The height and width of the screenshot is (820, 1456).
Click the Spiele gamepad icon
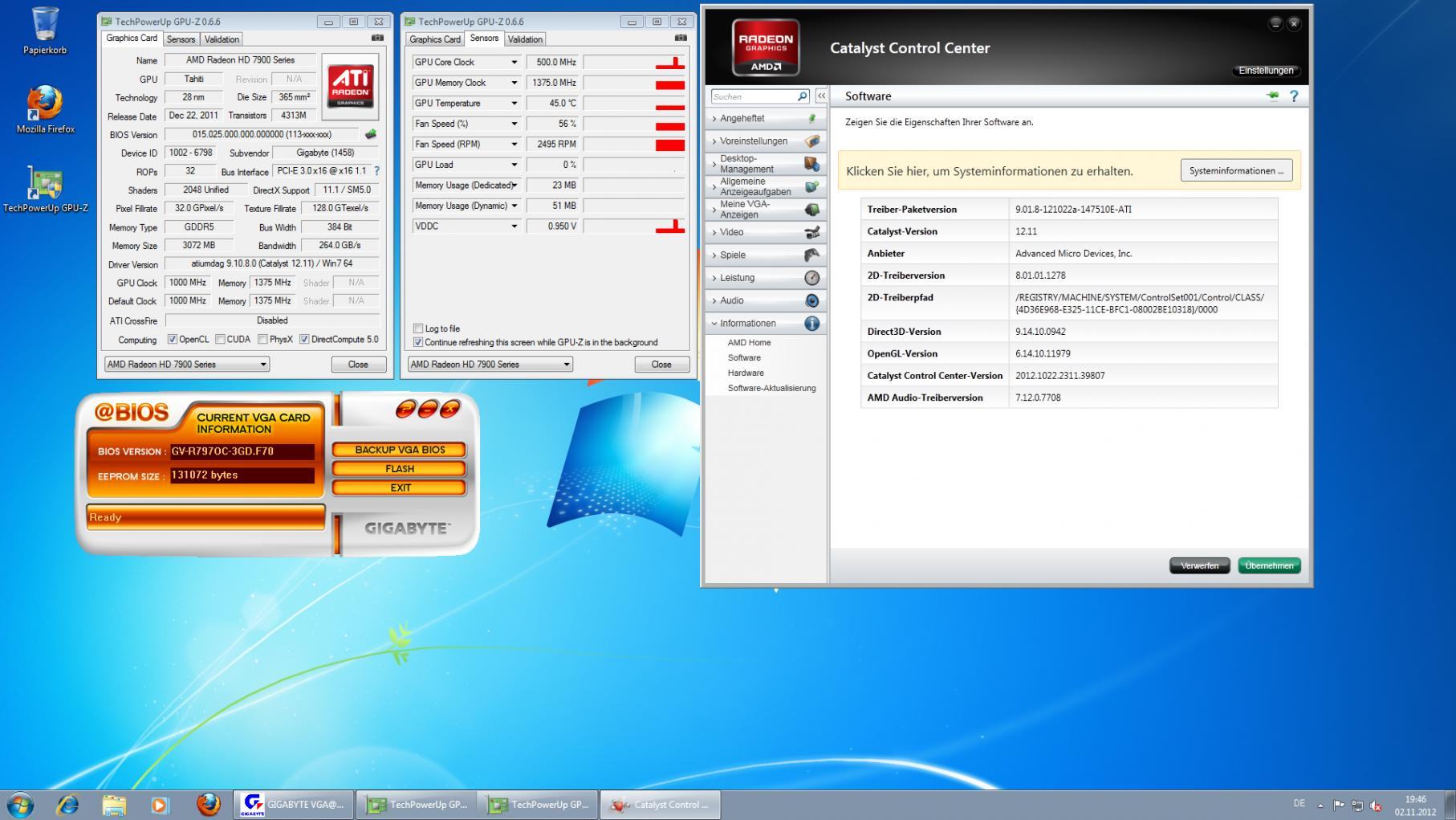(x=812, y=255)
